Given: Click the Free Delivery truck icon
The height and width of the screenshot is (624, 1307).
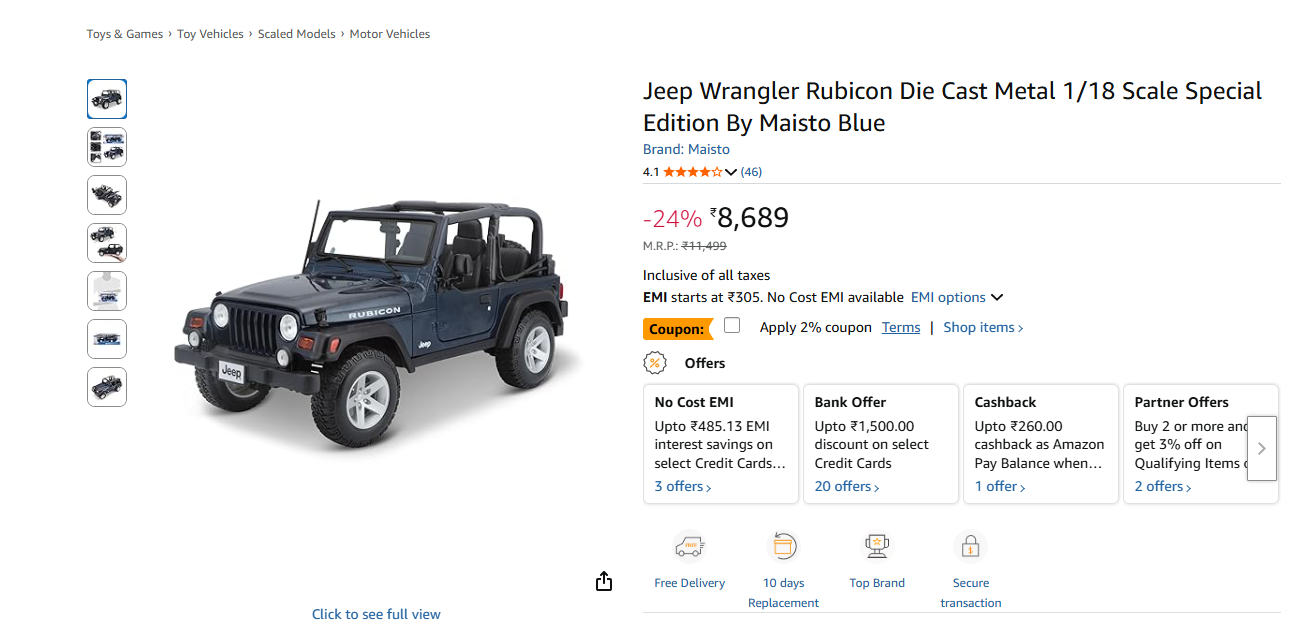Looking at the screenshot, I should point(689,547).
